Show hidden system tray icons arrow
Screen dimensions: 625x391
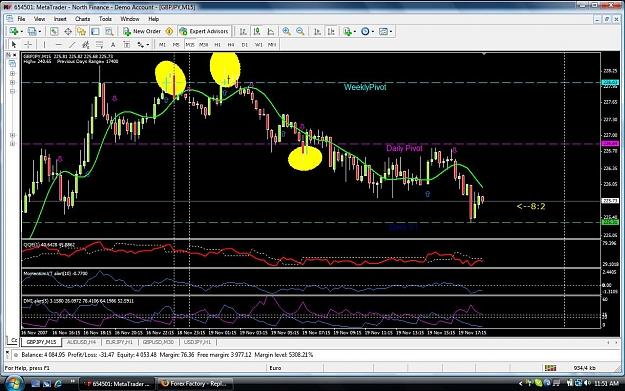point(520,383)
